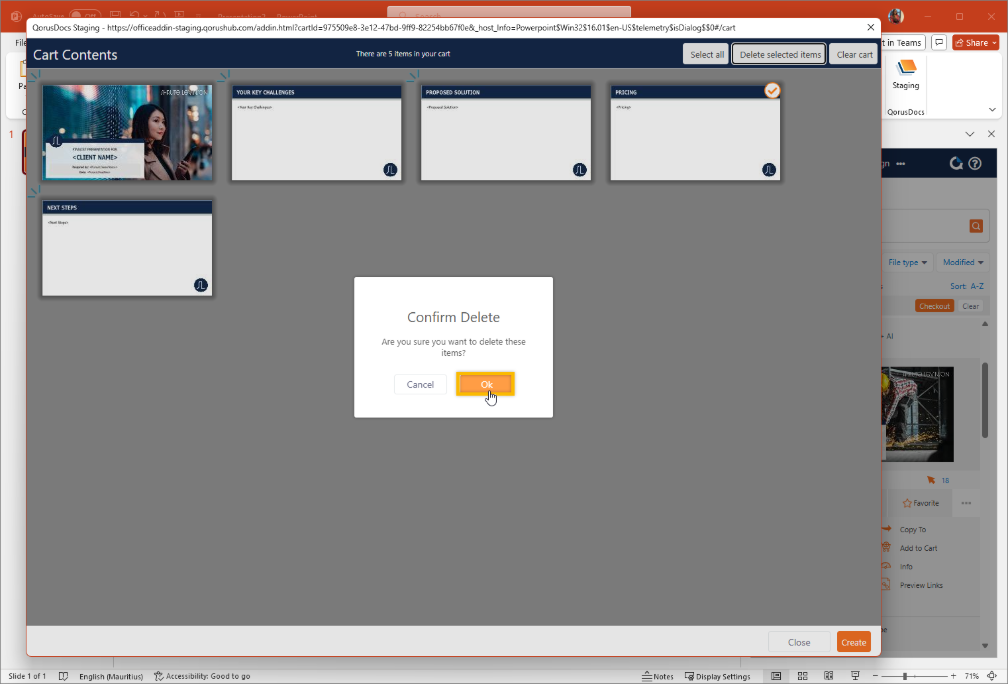The width and height of the screenshot is (1008, 684).
Task: Confirm deletion with the Ok button
Action: (485, 384)
